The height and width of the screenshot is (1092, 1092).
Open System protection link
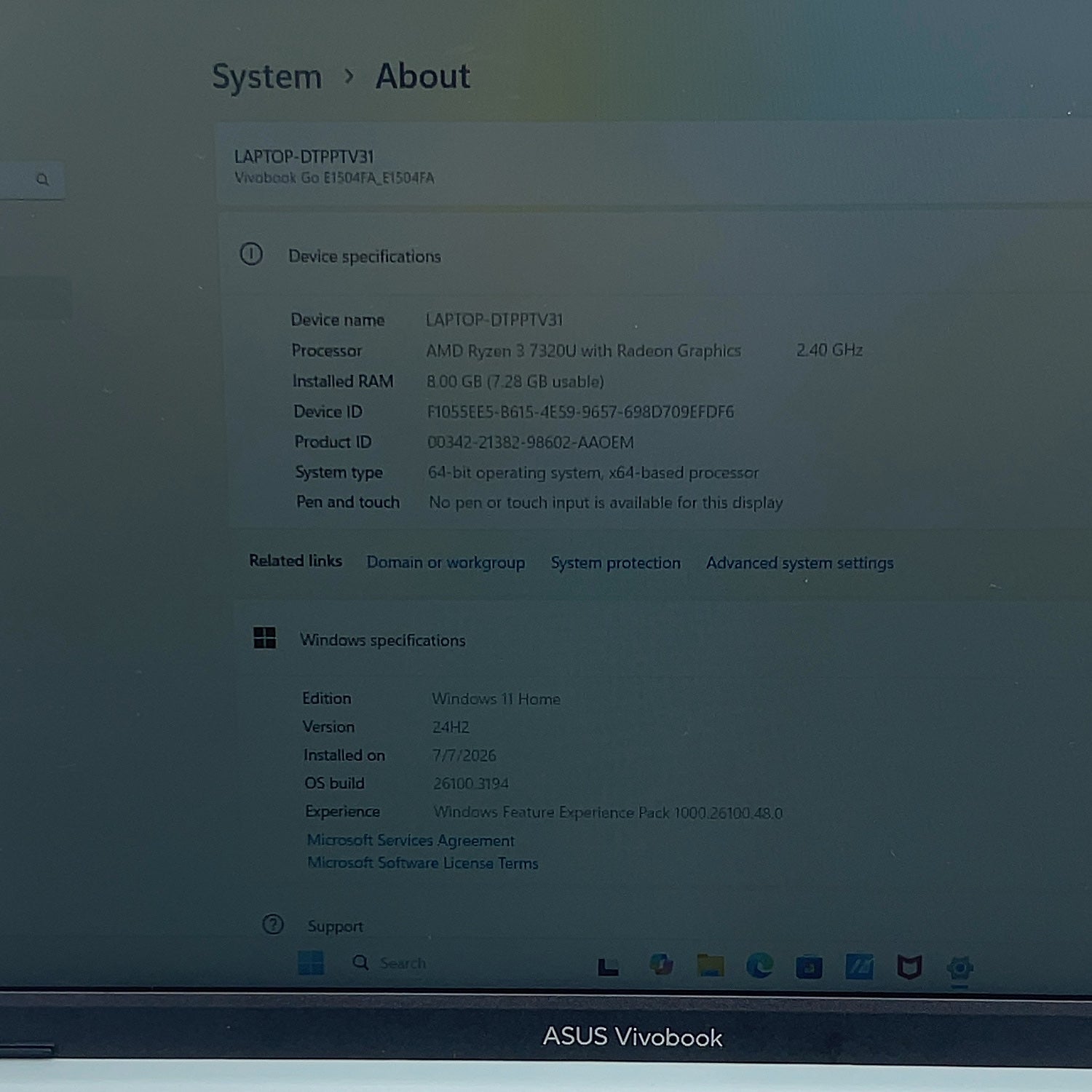(615, 563)
